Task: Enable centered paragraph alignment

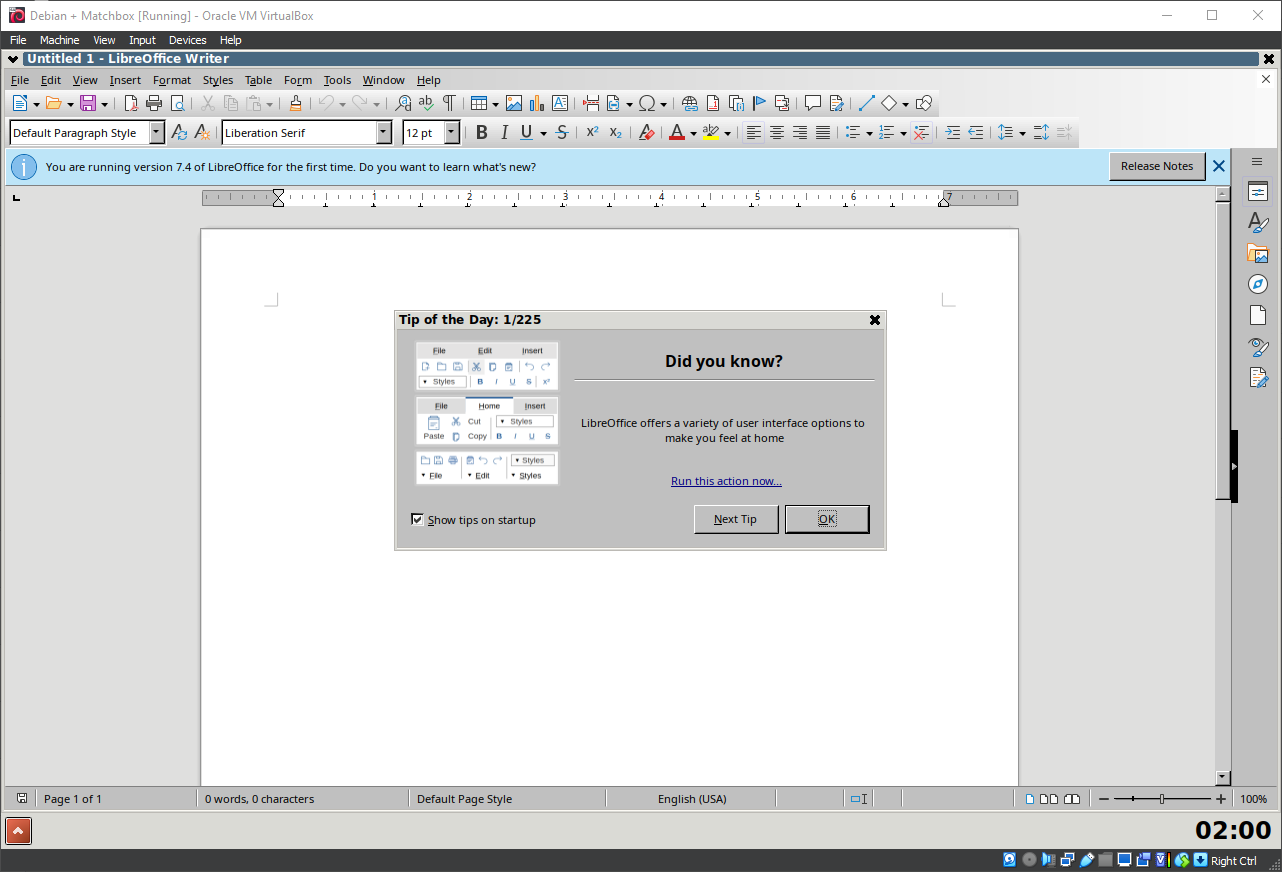Action: pos(777,132)
